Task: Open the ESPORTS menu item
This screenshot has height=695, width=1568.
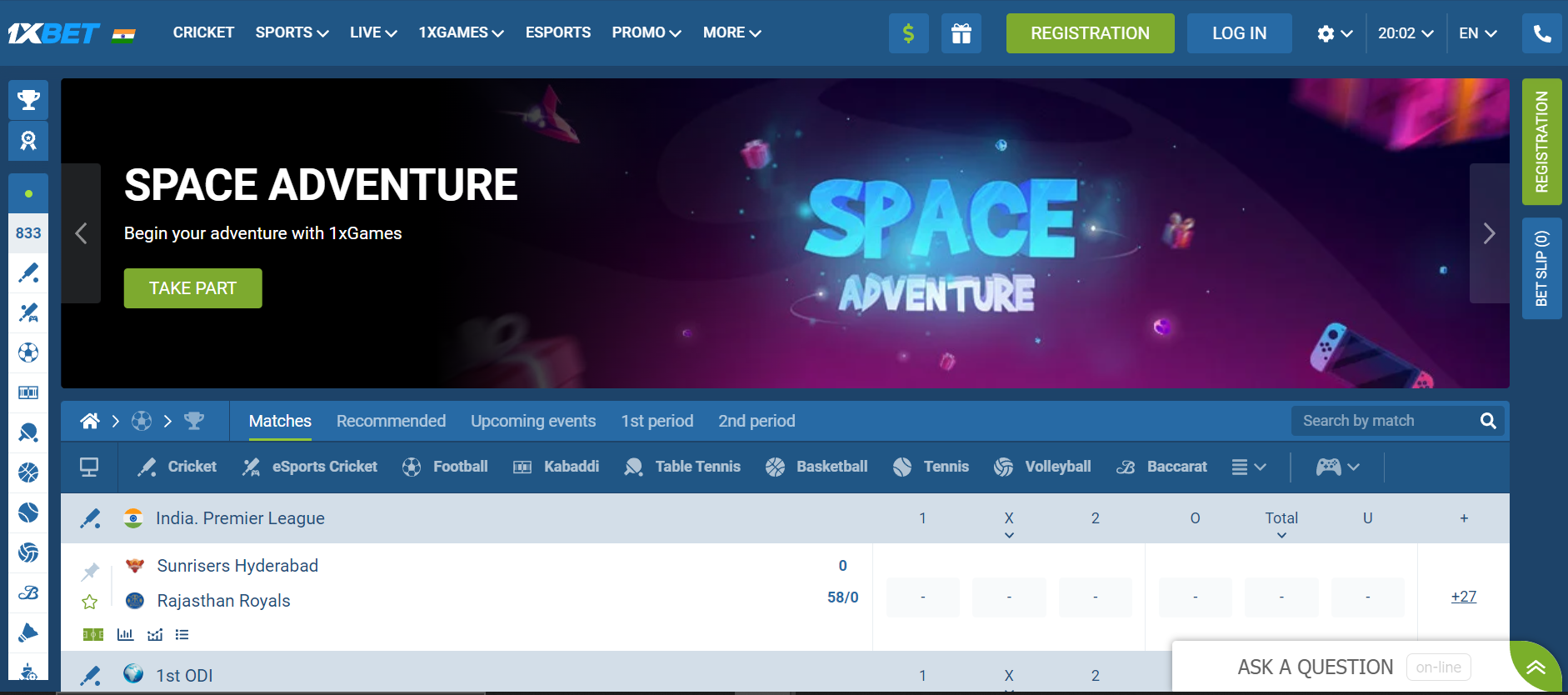Action: (x=558, y=32)
